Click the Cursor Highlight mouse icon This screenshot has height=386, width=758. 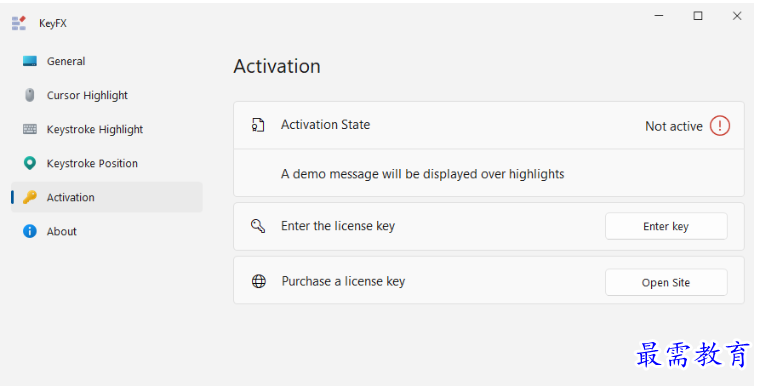coord(29,95)
